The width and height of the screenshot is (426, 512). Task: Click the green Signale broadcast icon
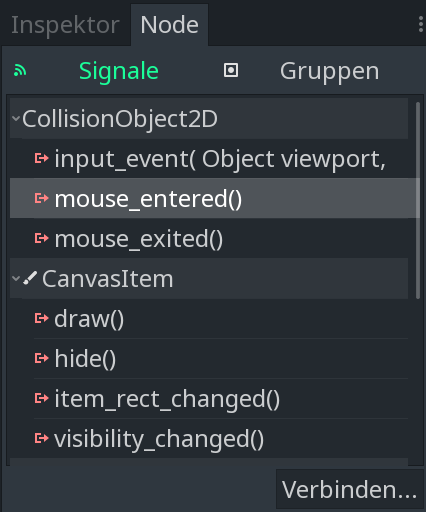click(x=20, y=71)
